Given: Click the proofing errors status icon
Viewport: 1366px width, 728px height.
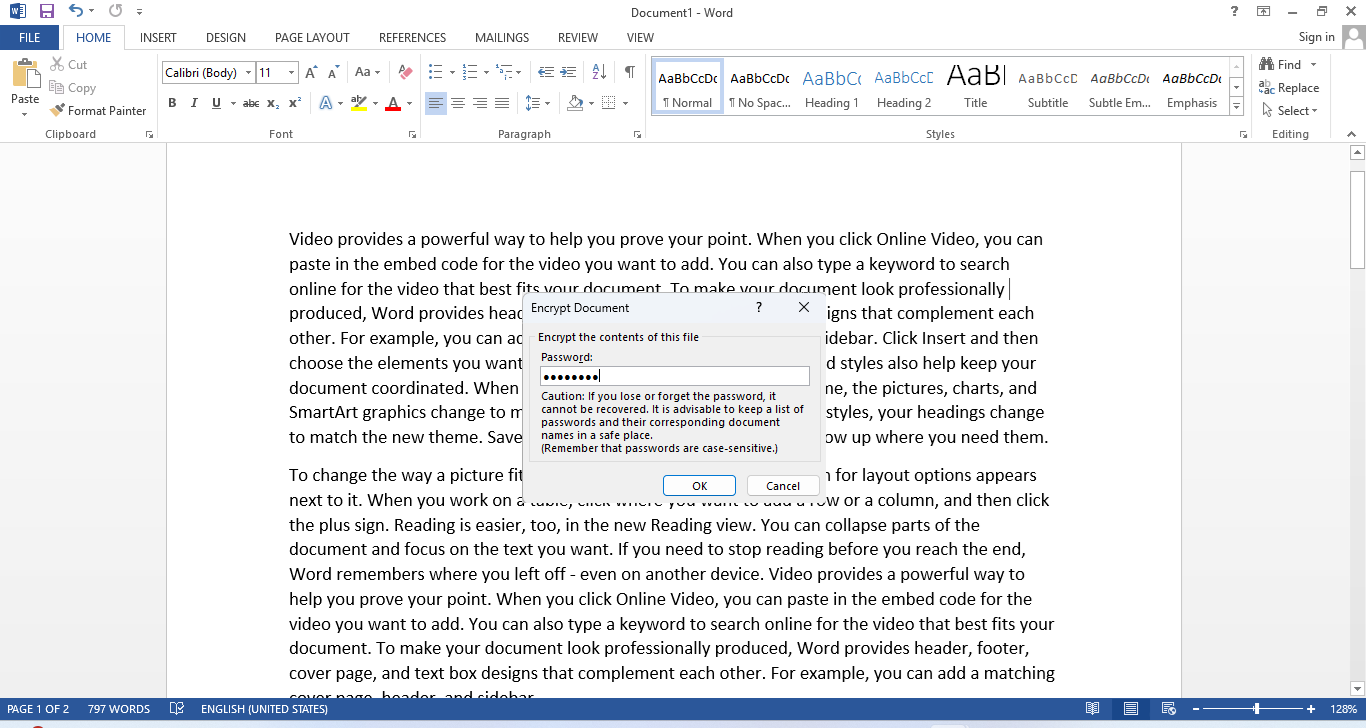Looking at the screenshot, I should pyautogui.click(x=176, y=709).
